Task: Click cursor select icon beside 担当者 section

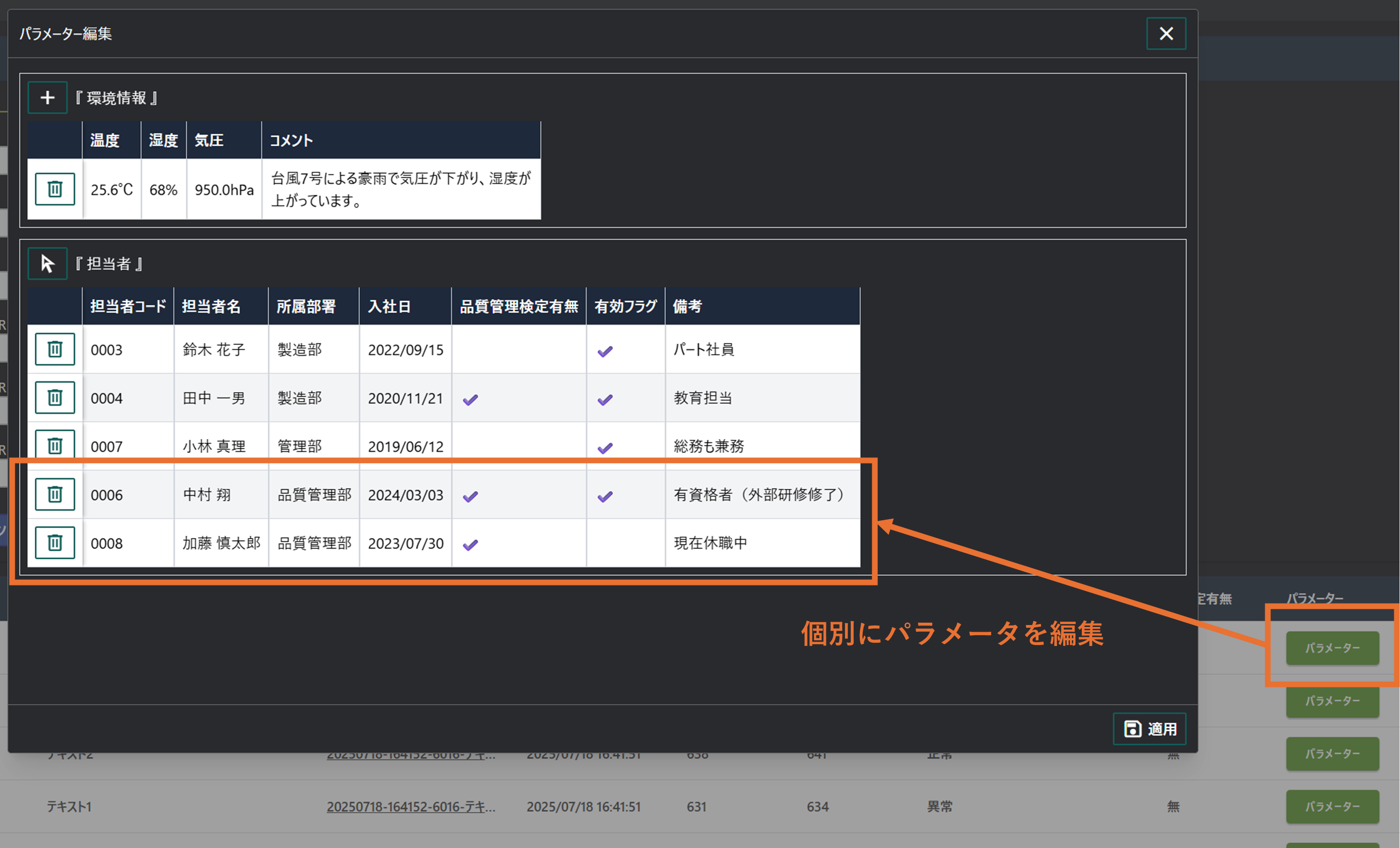Action: click(x=47, y=264)
